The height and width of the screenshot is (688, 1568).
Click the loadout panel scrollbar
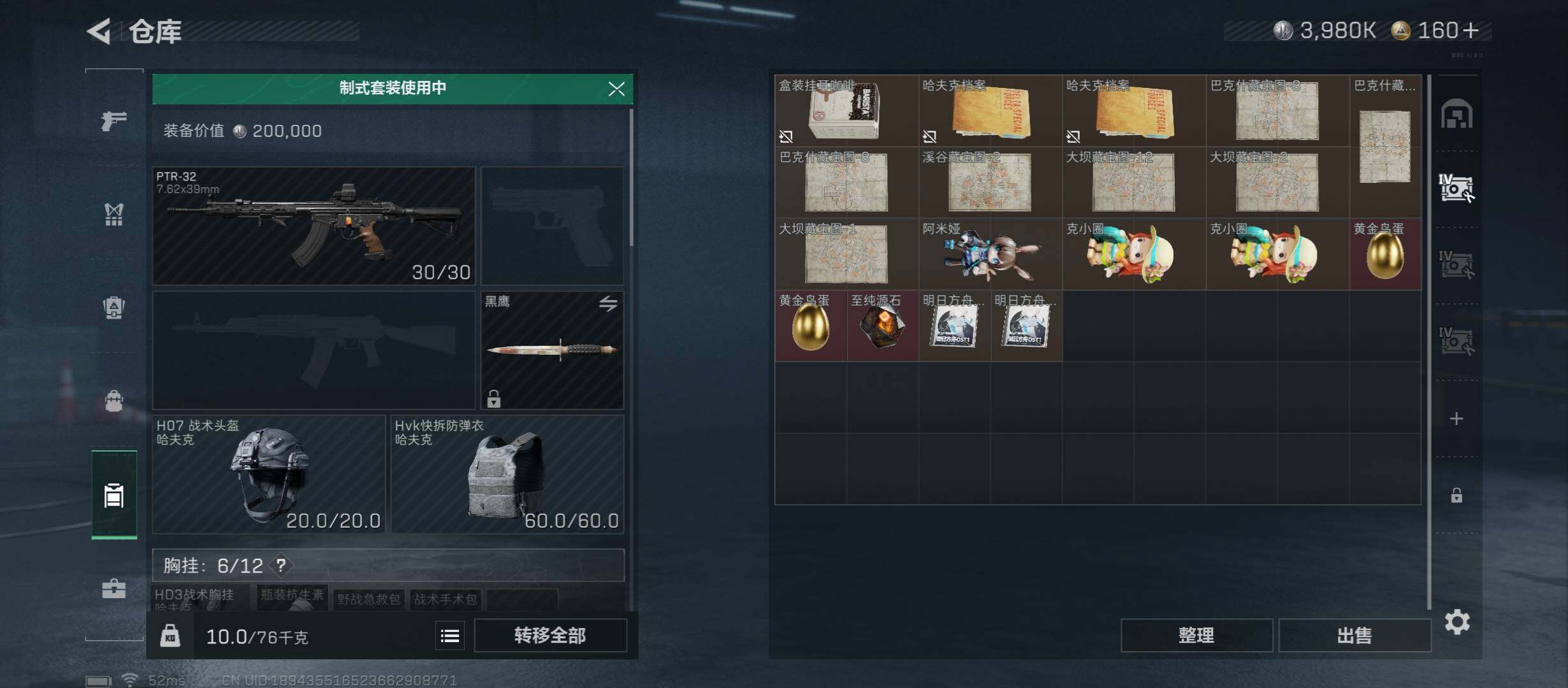click(631, 177)
